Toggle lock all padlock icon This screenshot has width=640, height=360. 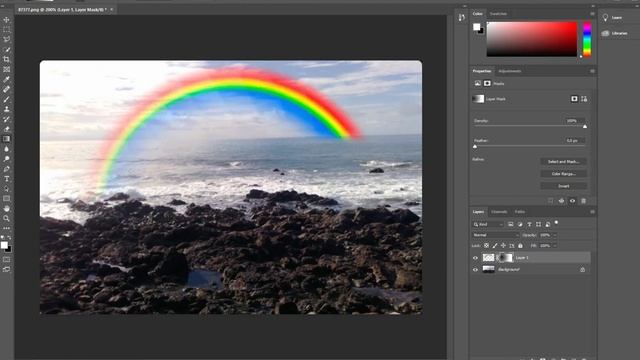(x=520, y=246)
